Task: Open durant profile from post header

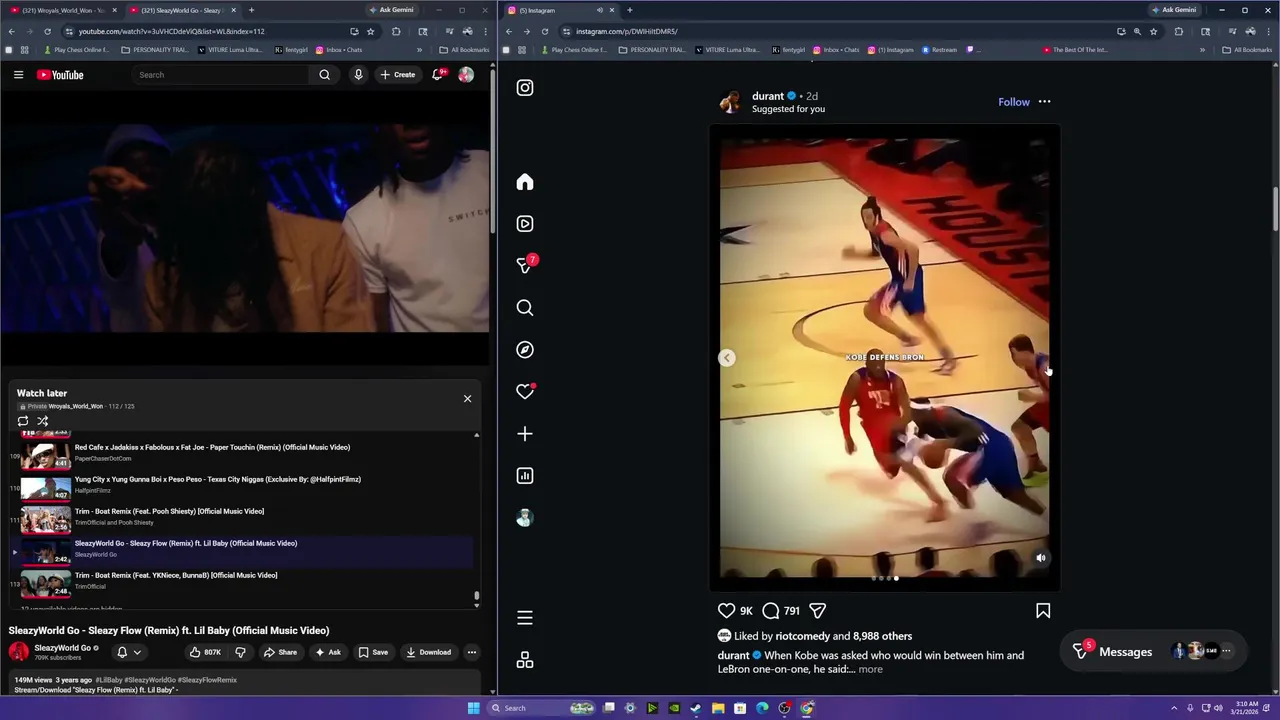Action: click(x=768, y=96)
